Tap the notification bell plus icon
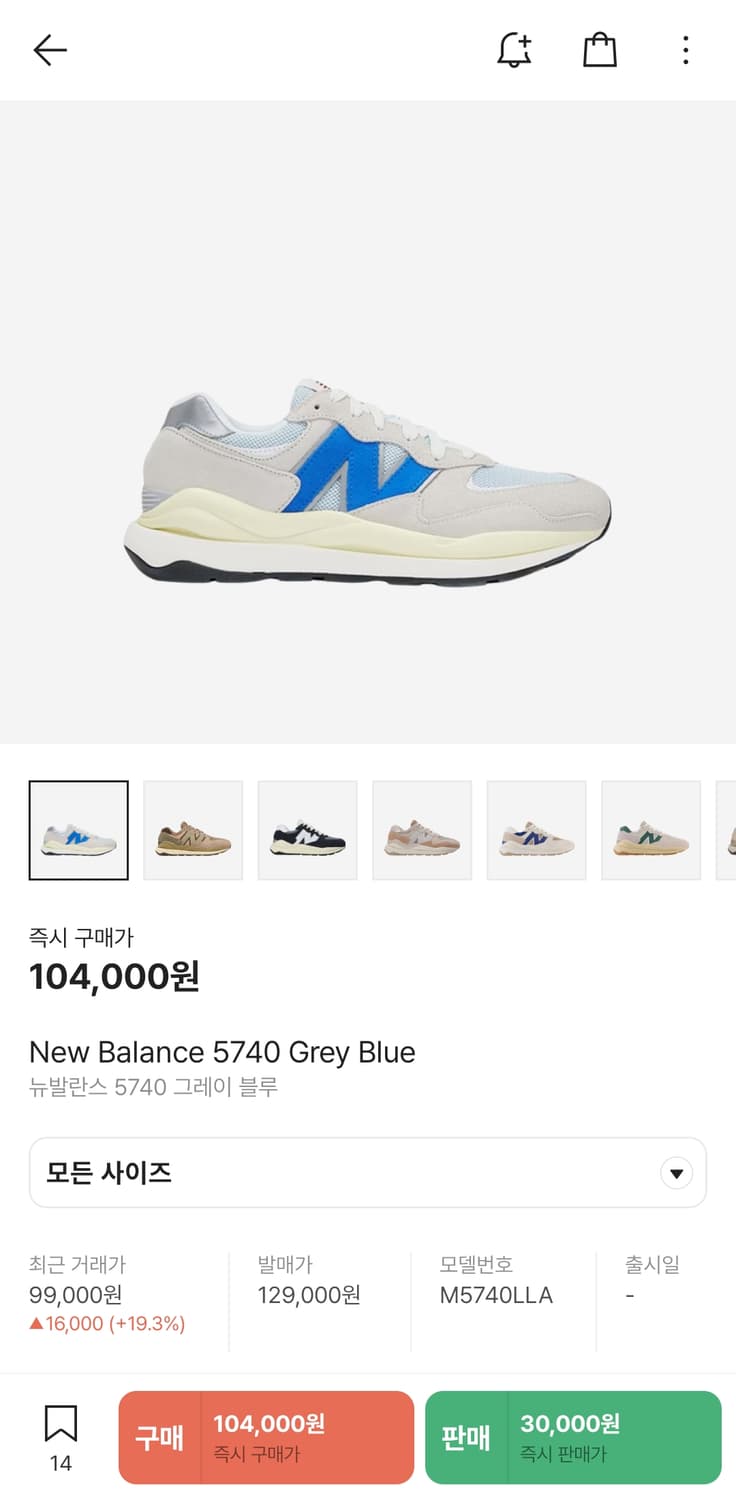The image size is (736, 1500). point(514,50)
